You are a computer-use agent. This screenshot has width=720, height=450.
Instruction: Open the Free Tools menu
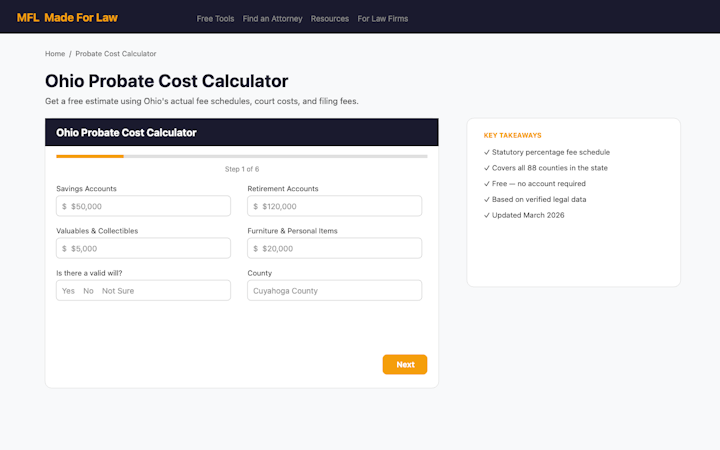coord(215,19)
